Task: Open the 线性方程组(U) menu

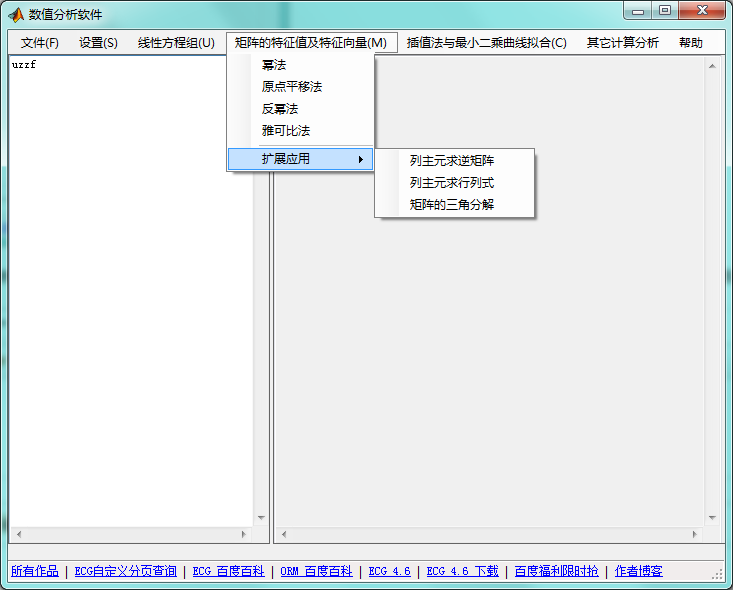Action: pos(176,43)
